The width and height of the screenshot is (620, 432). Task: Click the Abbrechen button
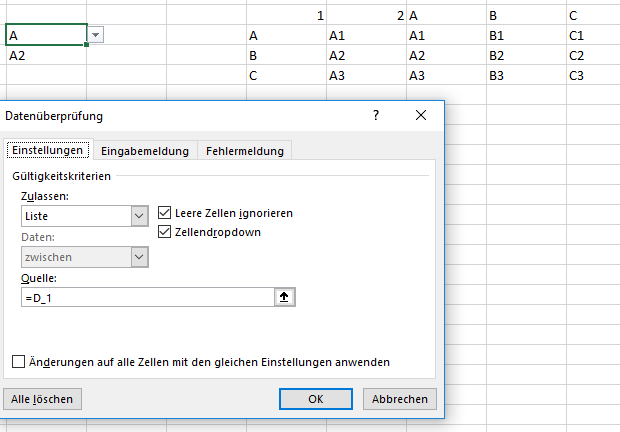(400, 398)
